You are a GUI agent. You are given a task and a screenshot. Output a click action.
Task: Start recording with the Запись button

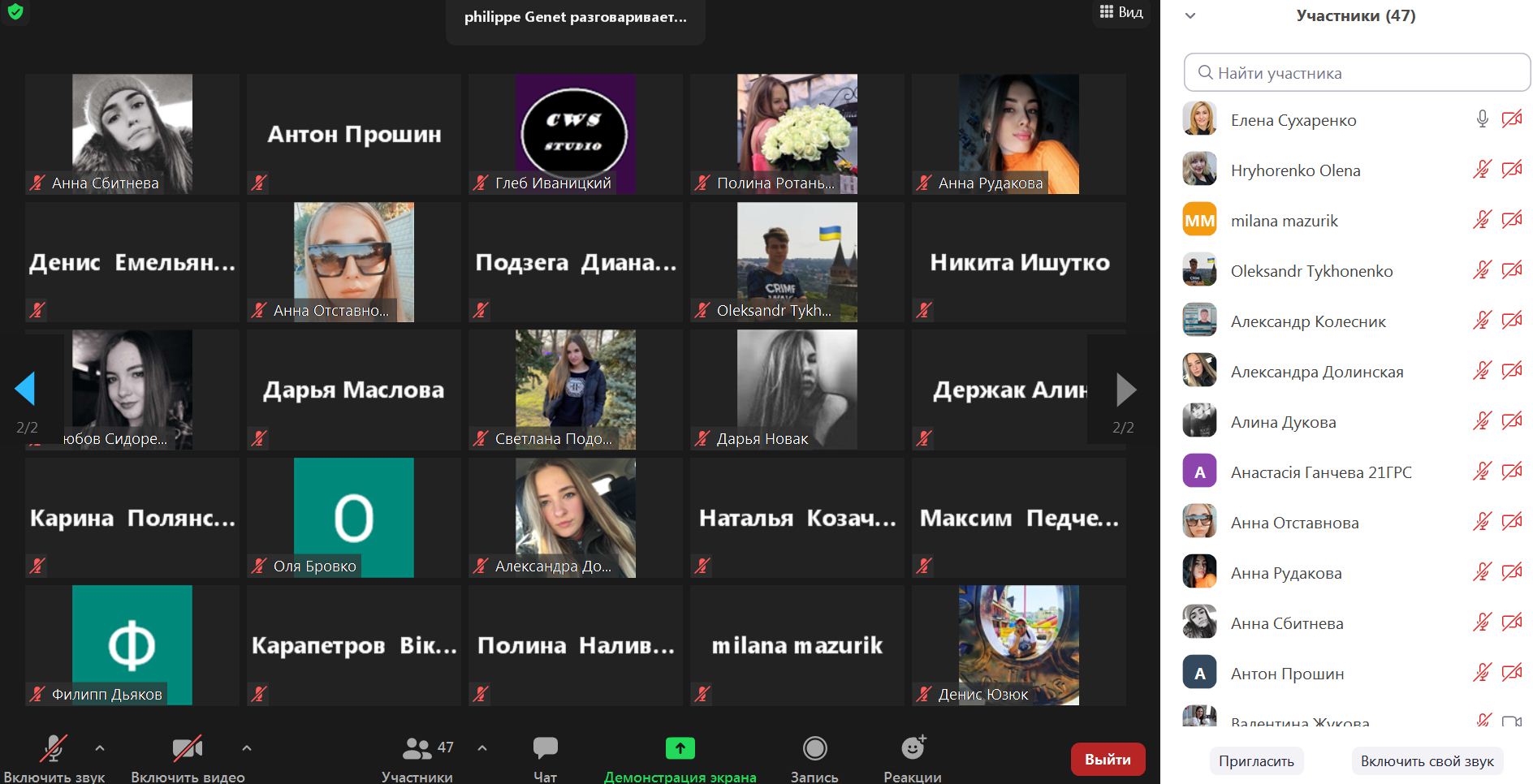(814, 758)
